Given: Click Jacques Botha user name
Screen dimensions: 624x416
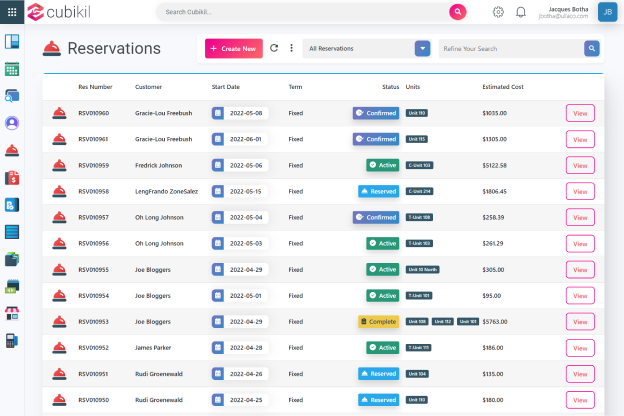Looking at the screenshot, I should [568, 9].
